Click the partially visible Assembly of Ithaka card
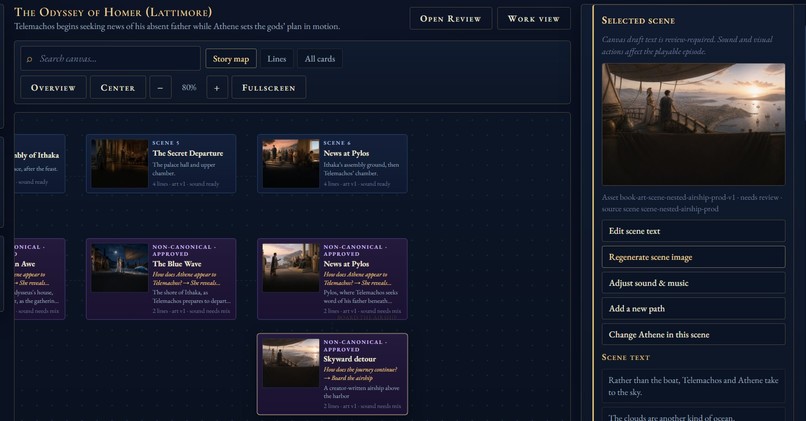Screen dimensions: 806x421 [40, 163]
